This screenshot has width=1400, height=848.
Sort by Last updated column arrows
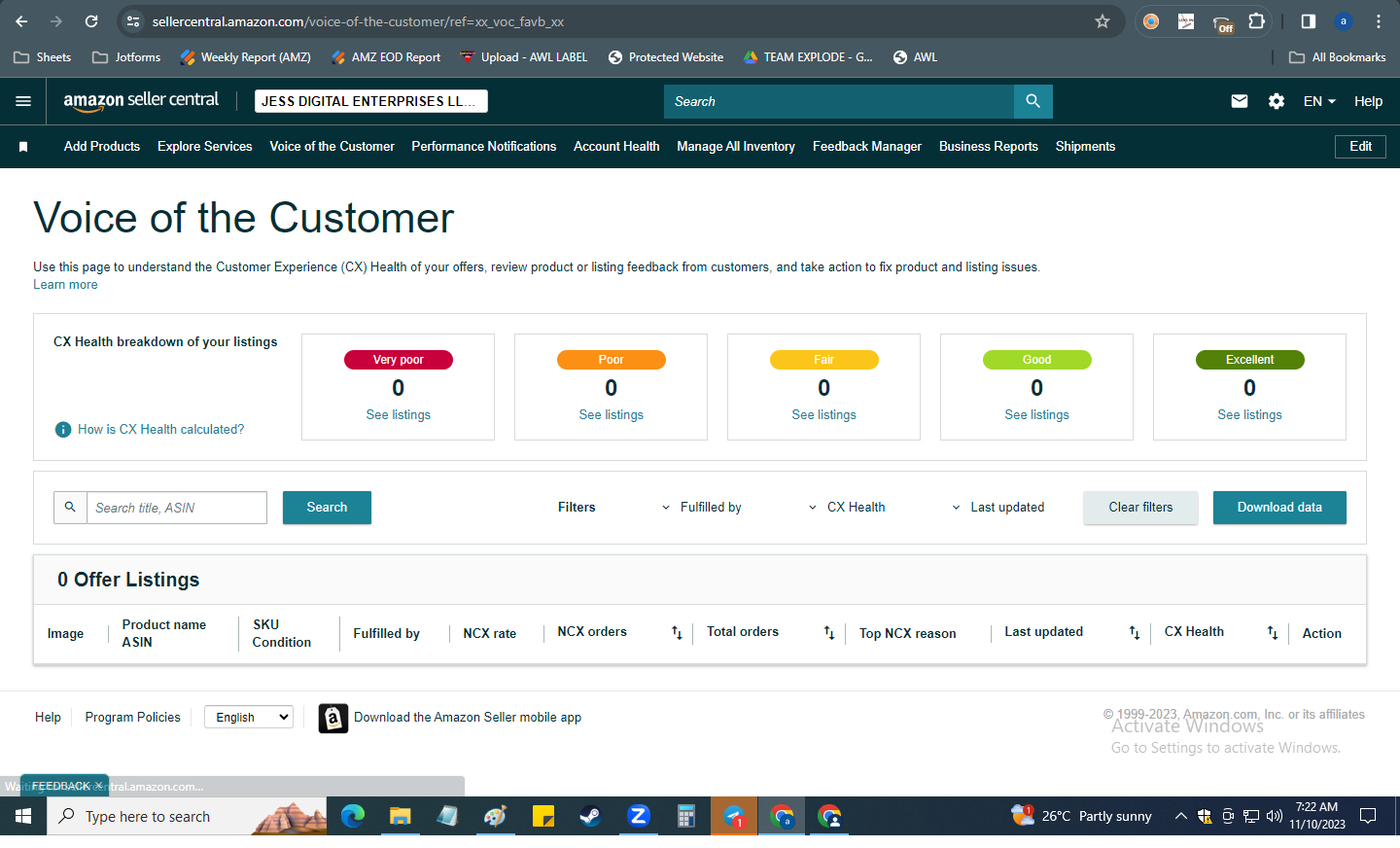pos(1134,633)
